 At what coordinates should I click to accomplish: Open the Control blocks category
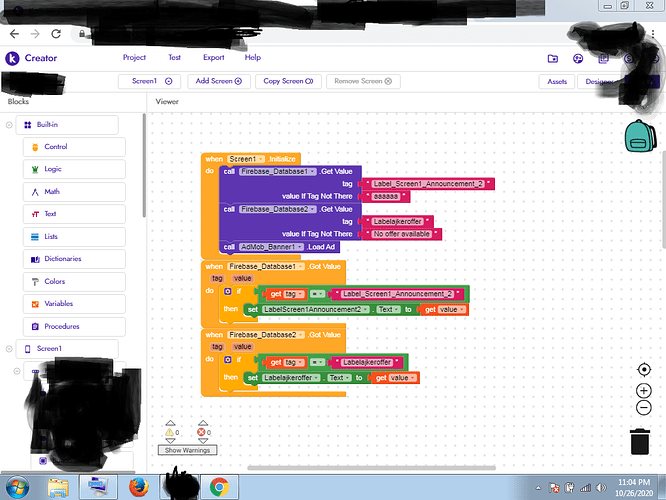click(x=74, y=147)
